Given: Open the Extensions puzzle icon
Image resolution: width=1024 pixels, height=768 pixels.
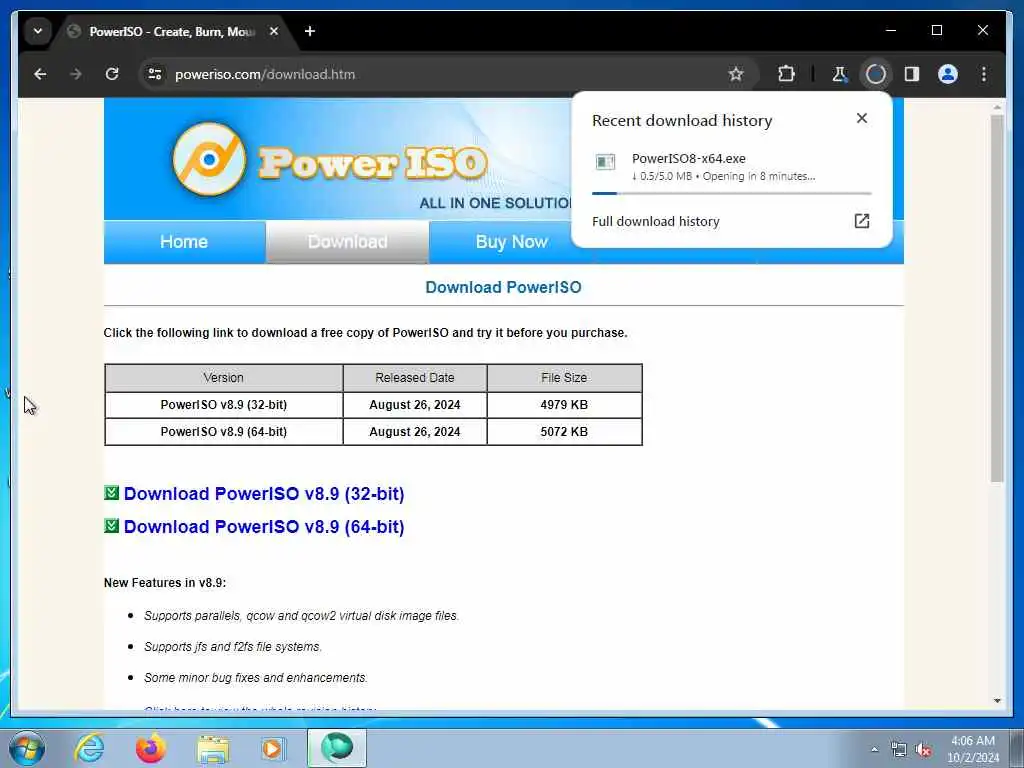Looking at the screenshot, I should pyautogui.click(x=786, y=74).
